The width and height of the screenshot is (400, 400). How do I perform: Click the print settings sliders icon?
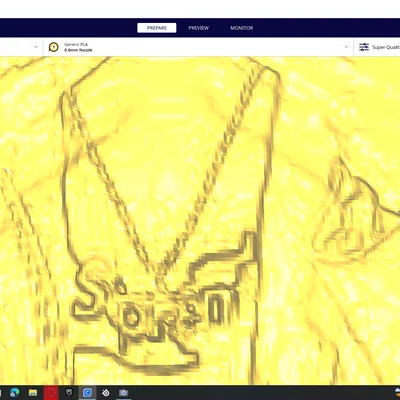(x=364, y=47)
